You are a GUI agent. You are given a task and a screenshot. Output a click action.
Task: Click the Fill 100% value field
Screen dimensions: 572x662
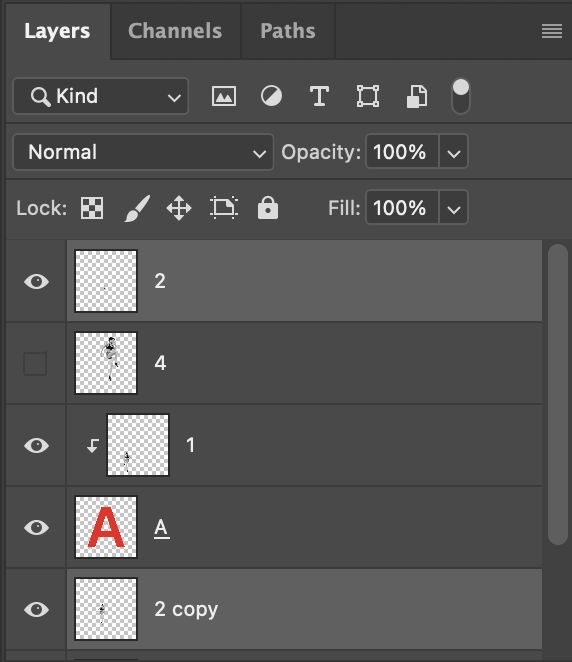coord(402,208)
